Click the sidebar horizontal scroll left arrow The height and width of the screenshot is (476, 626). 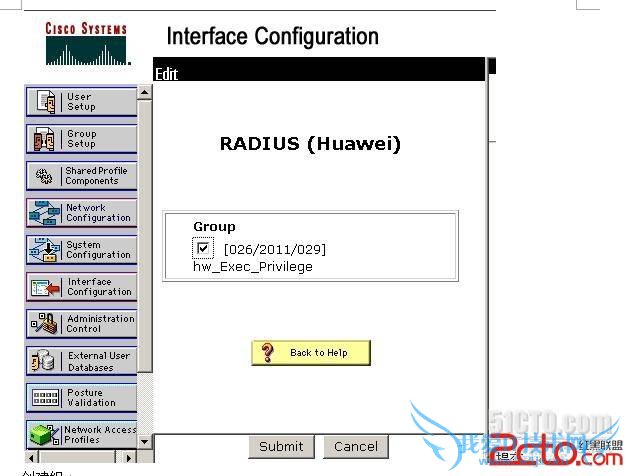[x=32, y=457]
